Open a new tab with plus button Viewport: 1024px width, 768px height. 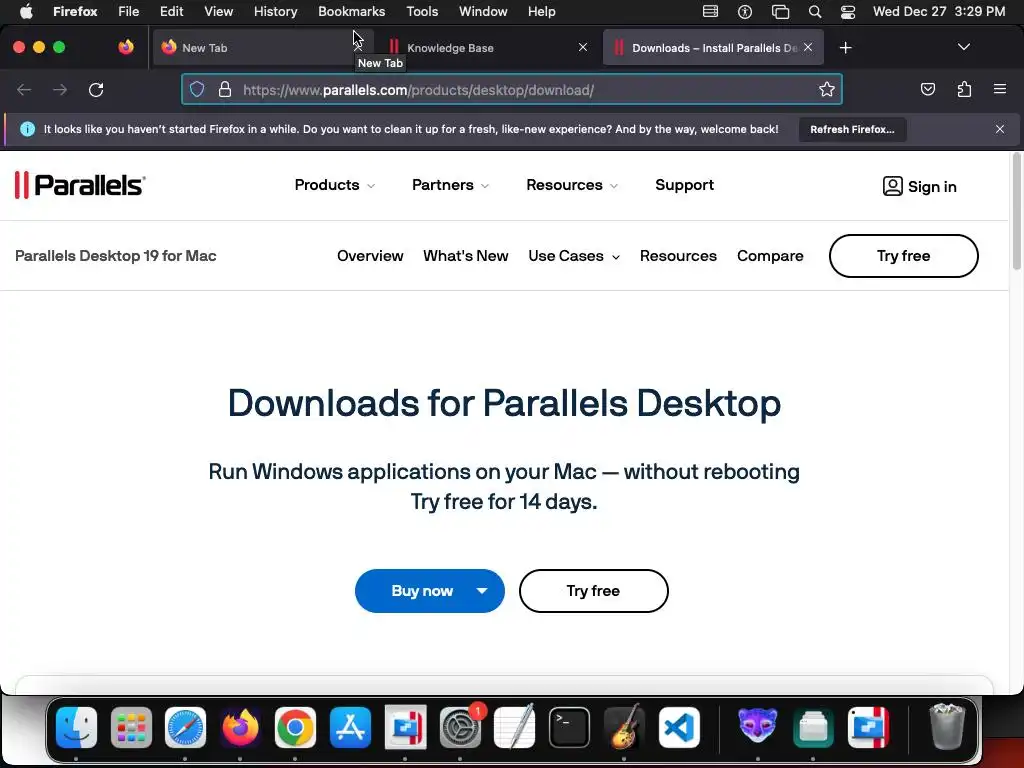pos(845,48)
